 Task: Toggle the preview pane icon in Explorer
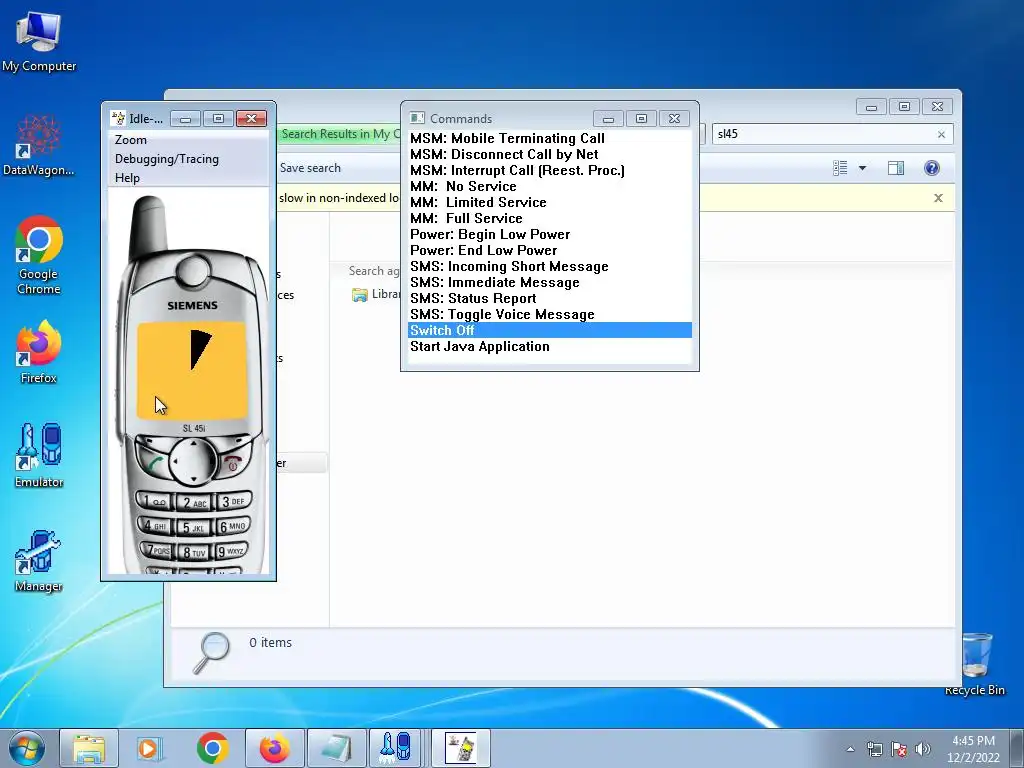point(896,168)
